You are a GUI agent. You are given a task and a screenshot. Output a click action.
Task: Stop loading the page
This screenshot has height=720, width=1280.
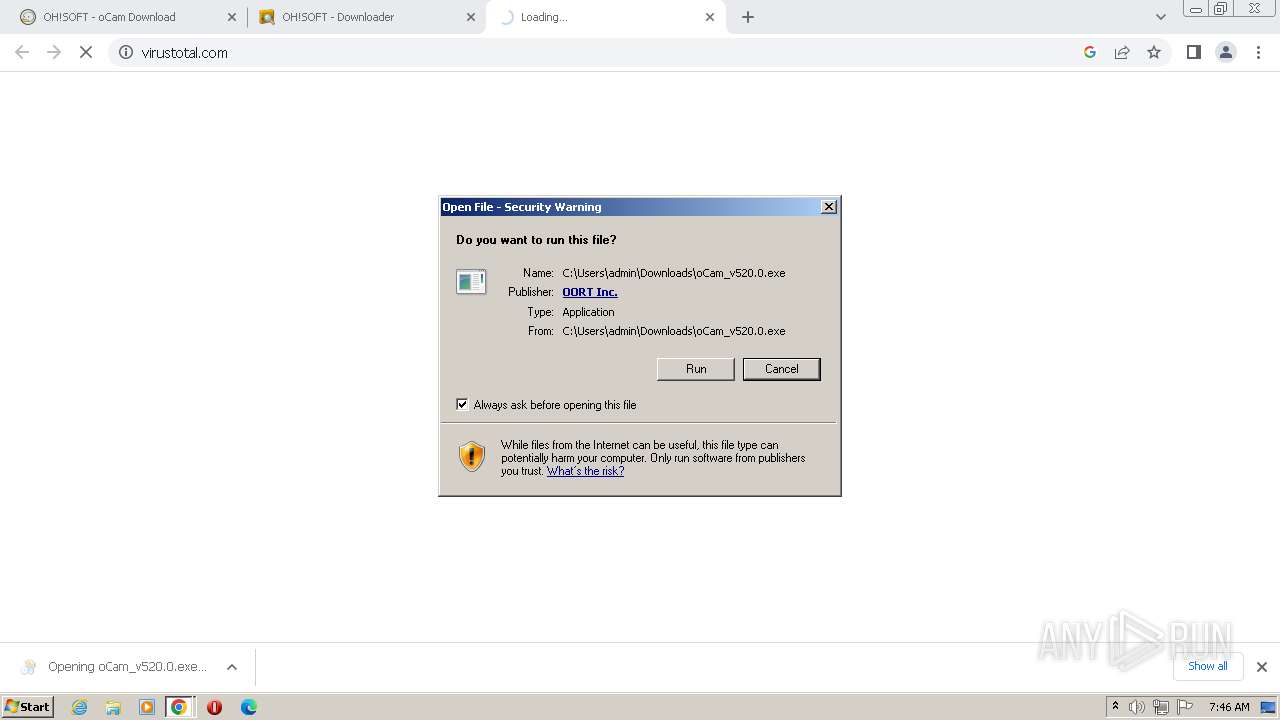[x=86, y=52]
